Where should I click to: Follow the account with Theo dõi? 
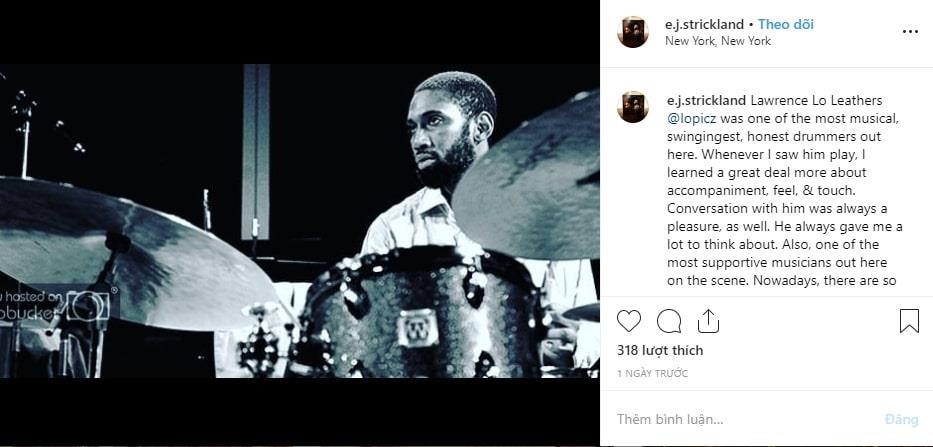(x=785, y=24)
